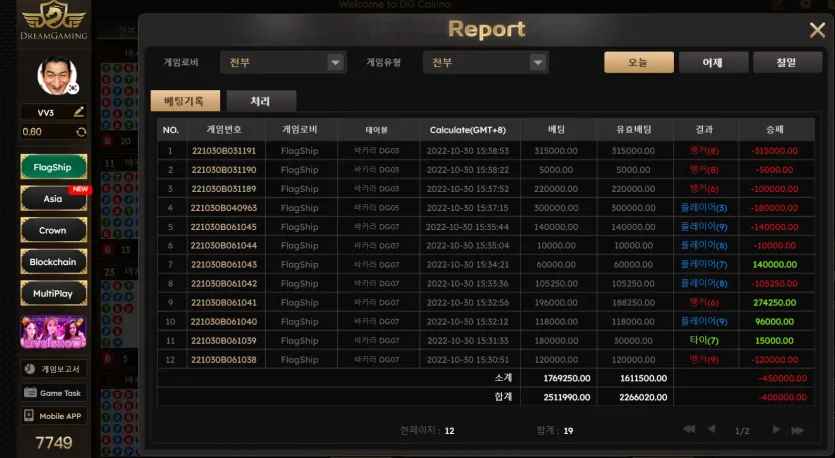Click the win amount 274250.00
The image size is (835, 458).
coord(775,302)
